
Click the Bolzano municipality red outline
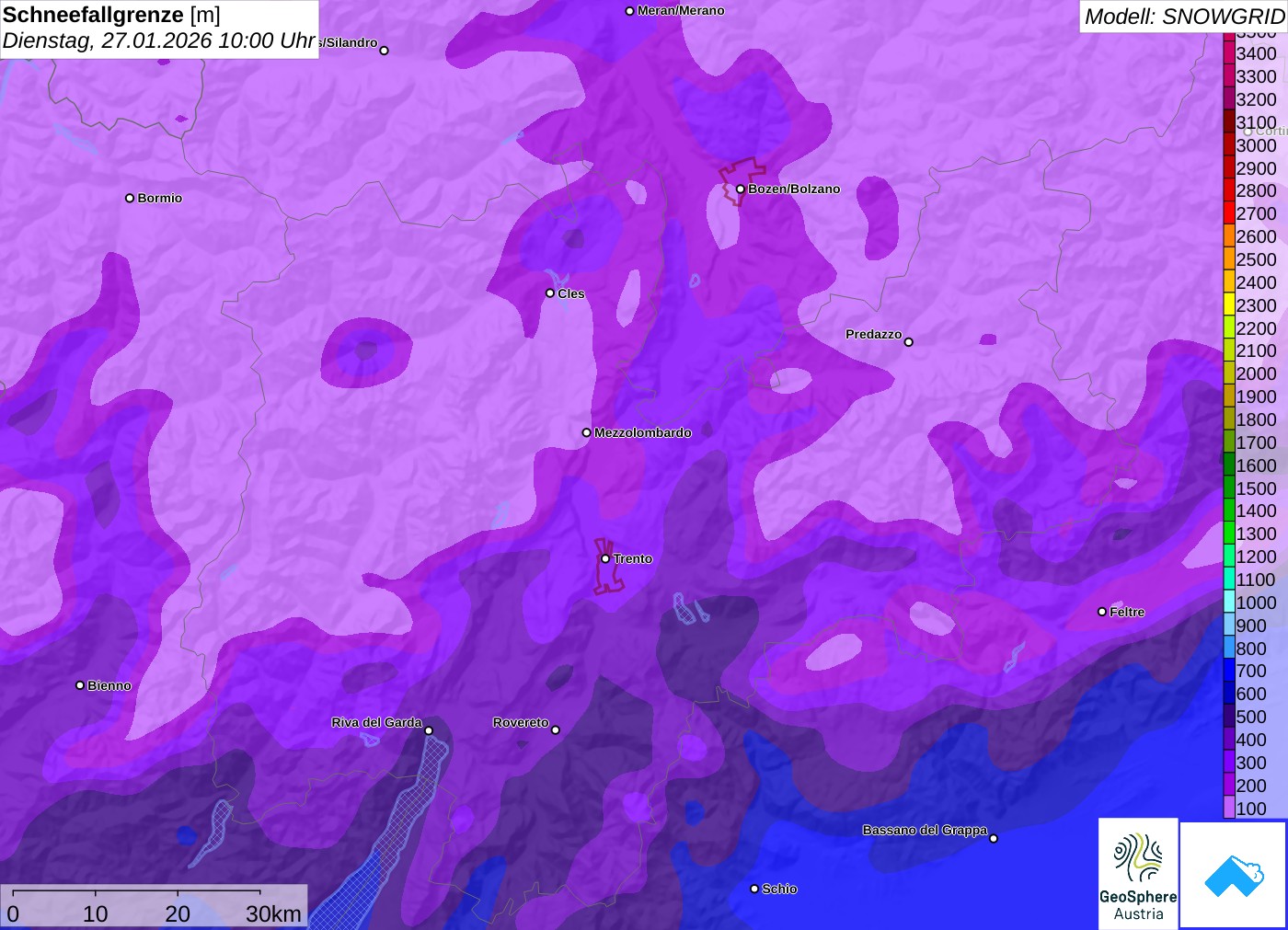point(742,181)
